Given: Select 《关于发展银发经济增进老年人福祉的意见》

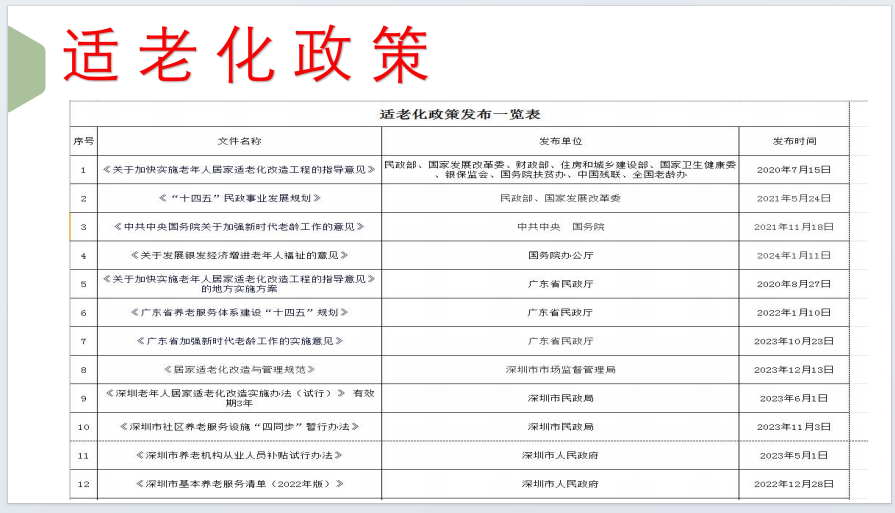Looking at the screenshot, I should (239, 255).
